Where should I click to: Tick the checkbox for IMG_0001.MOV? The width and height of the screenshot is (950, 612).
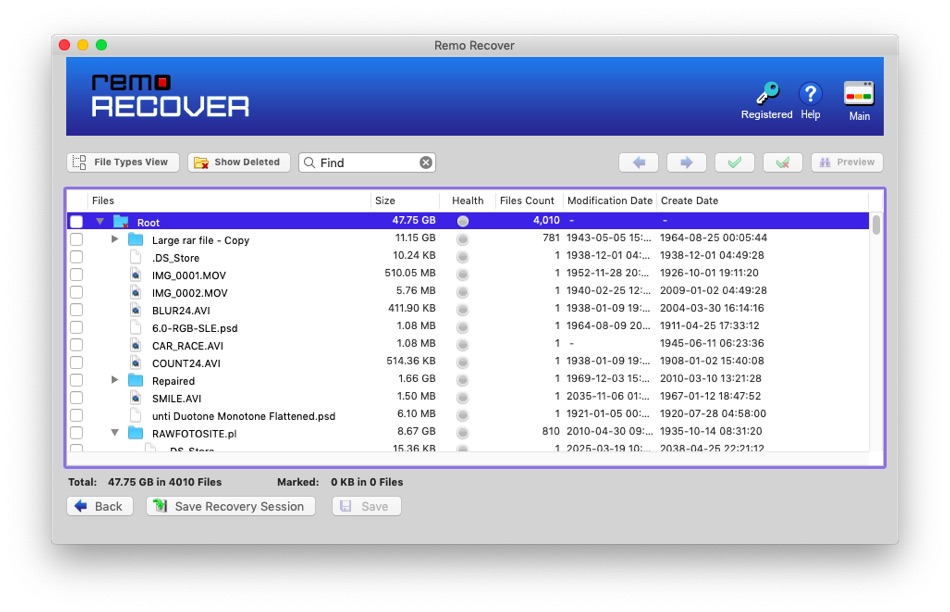76,274
